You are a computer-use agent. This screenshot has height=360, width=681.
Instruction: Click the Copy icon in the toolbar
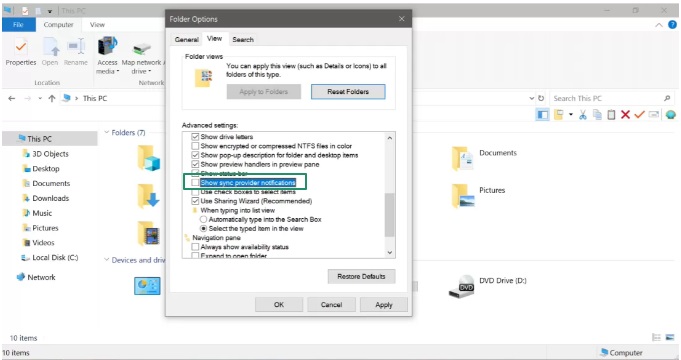597,115
